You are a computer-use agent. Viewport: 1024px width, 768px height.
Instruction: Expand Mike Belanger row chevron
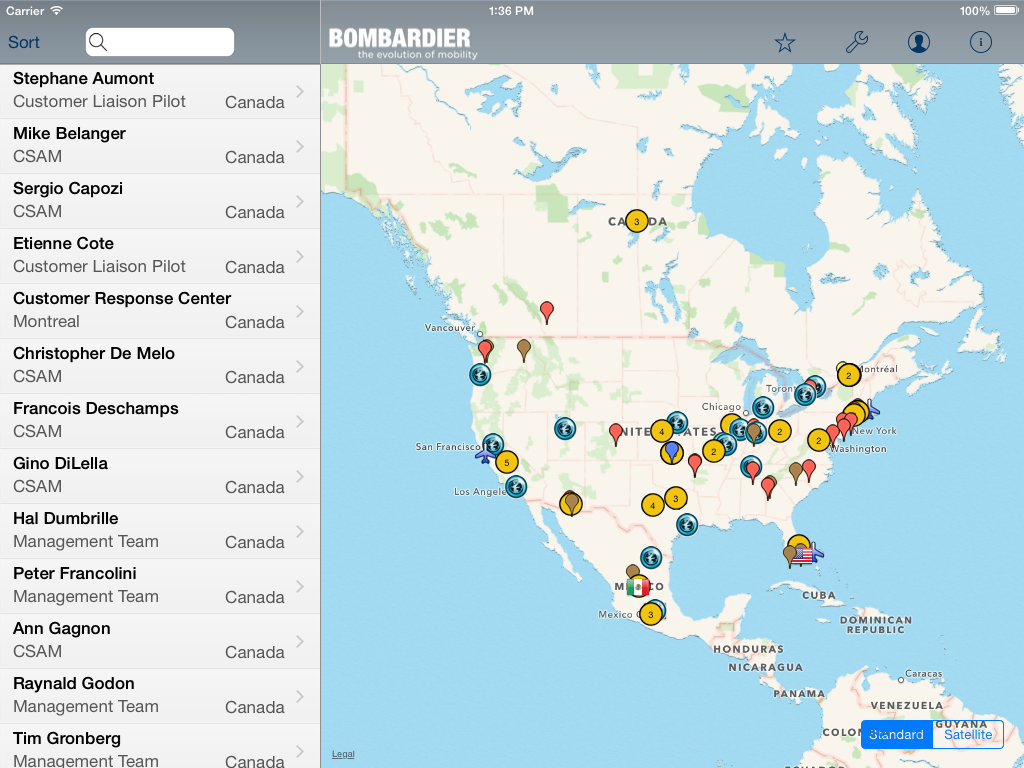coord(300,146)
